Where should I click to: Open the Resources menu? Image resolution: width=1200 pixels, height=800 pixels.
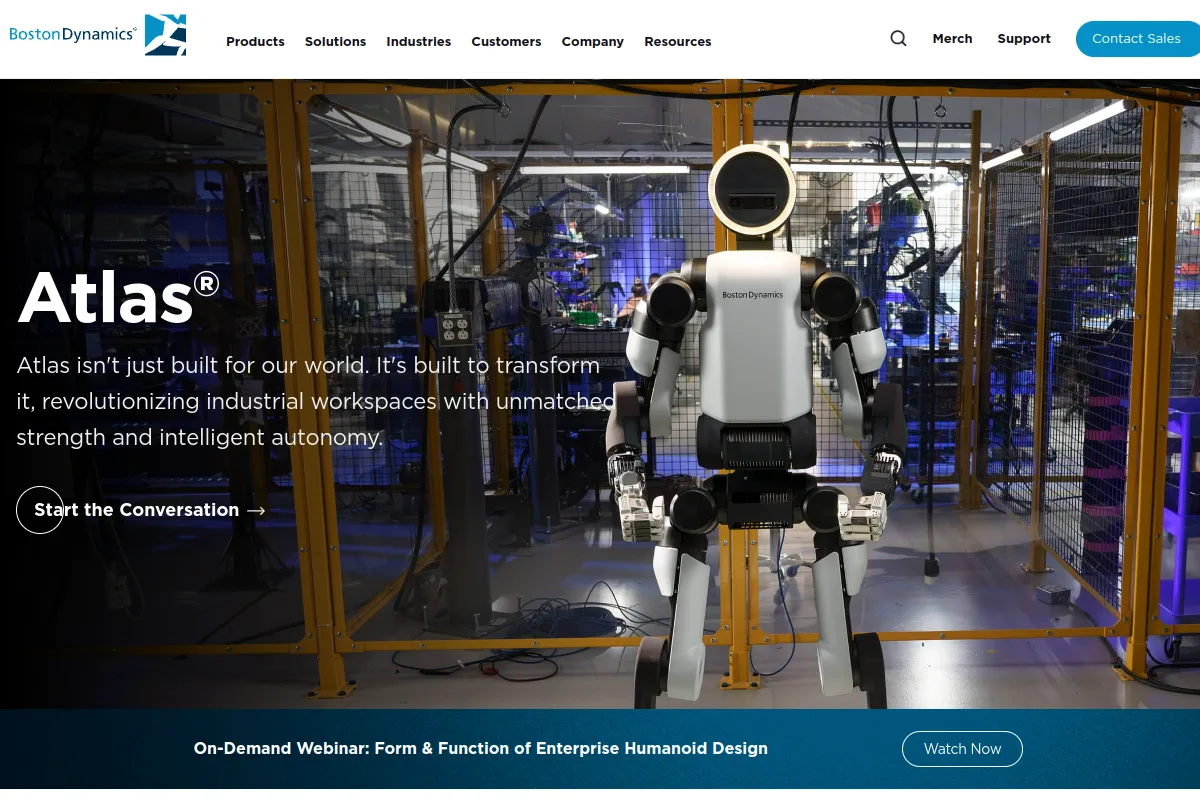(x=678, y=42)
